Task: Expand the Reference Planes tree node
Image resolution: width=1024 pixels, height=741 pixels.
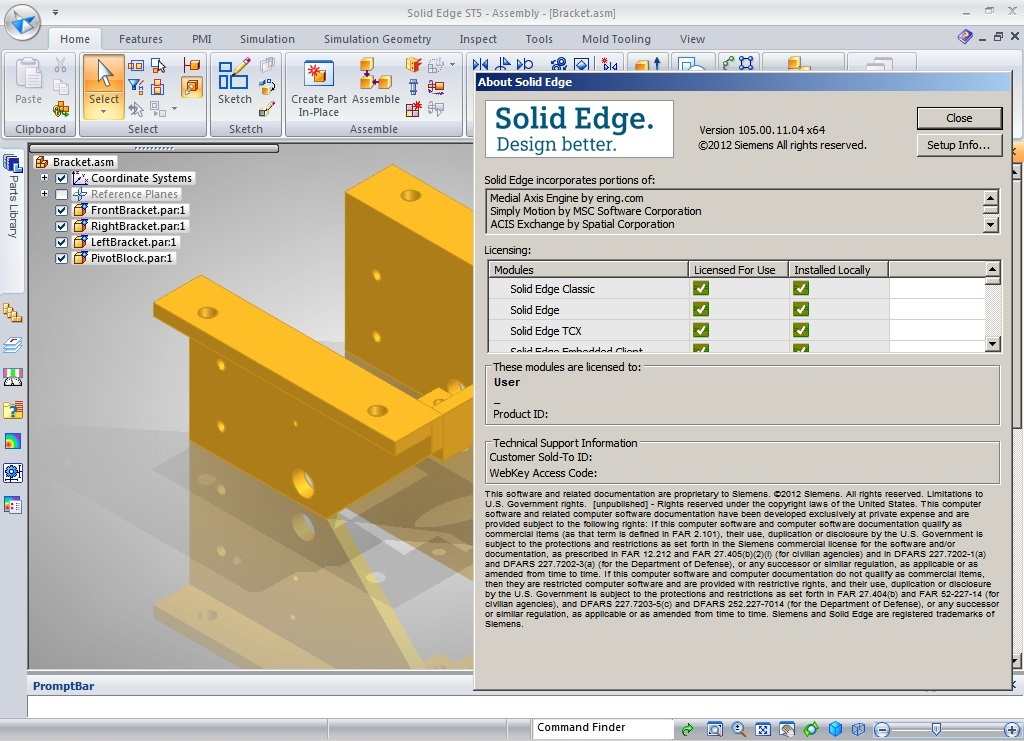Action: [44, 194]
